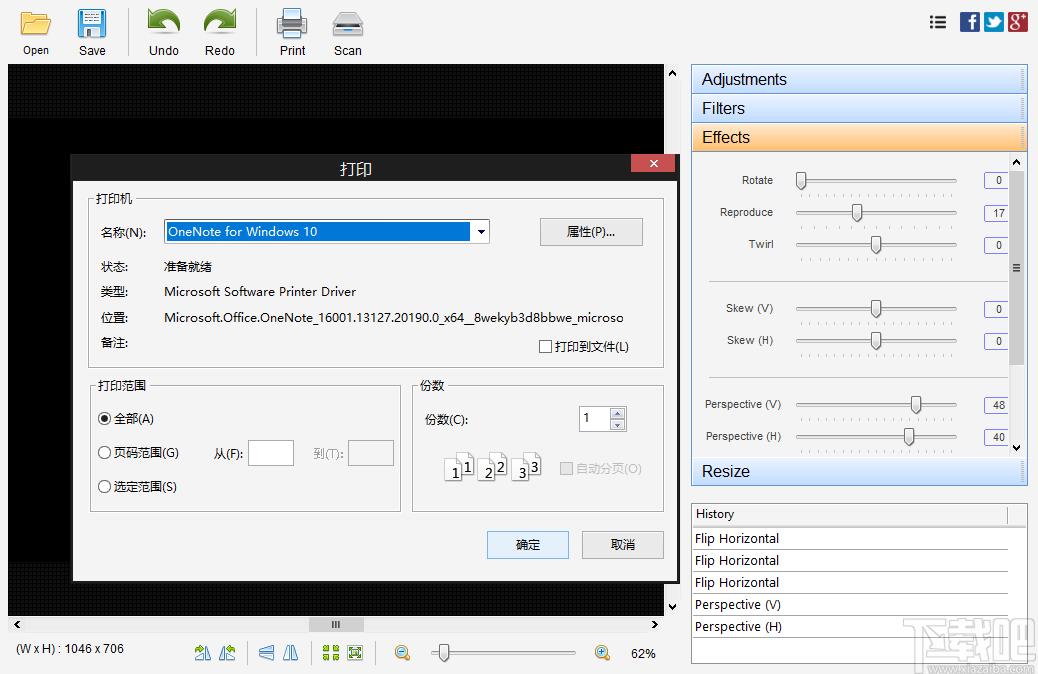Enable print to file checkbox
Viewport: 1038px width, 674px height.
click(x=545, y=346)
